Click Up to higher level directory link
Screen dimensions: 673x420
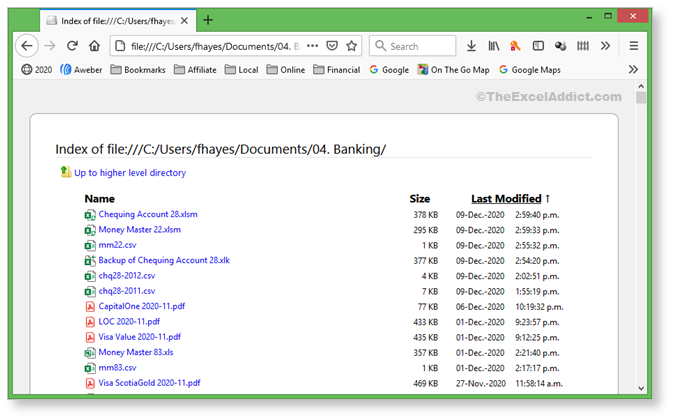tap(130, 172)
